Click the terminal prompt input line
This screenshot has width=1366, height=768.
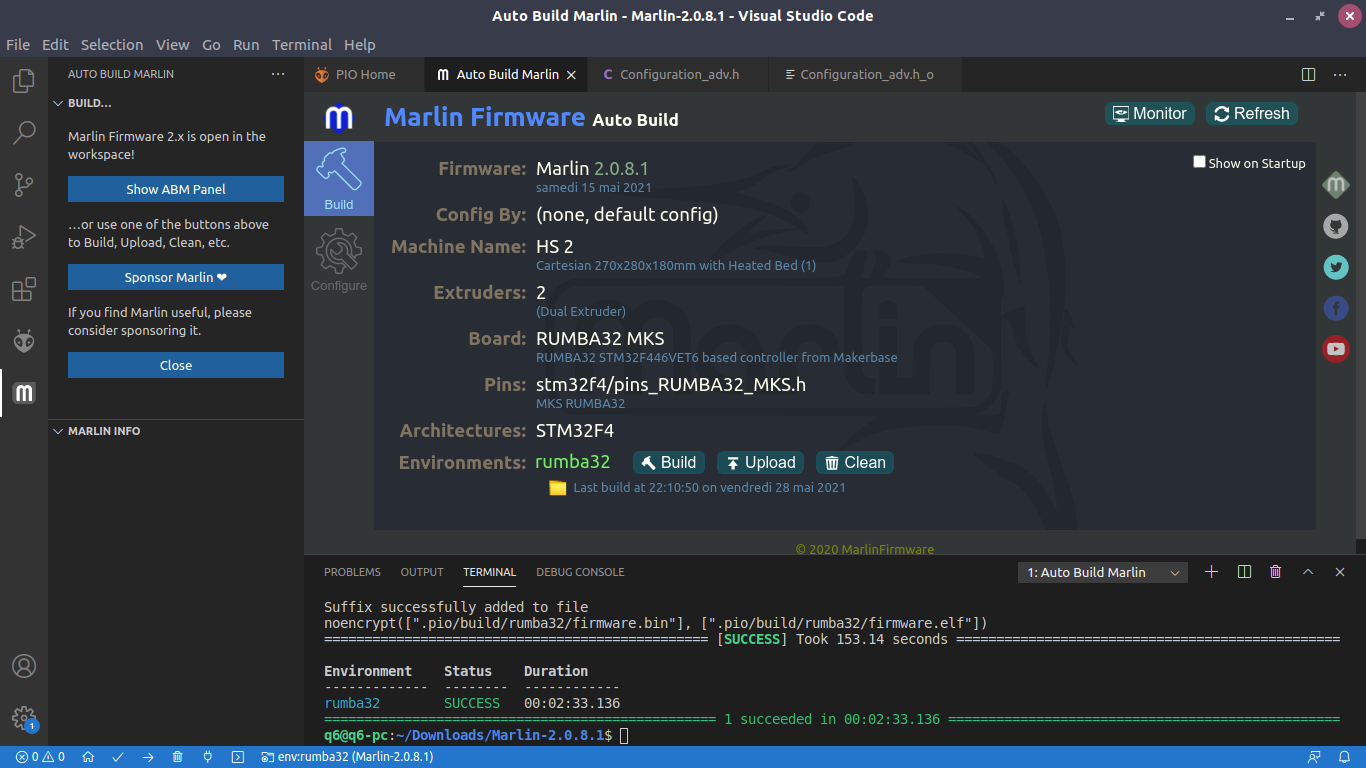point(830,735)
